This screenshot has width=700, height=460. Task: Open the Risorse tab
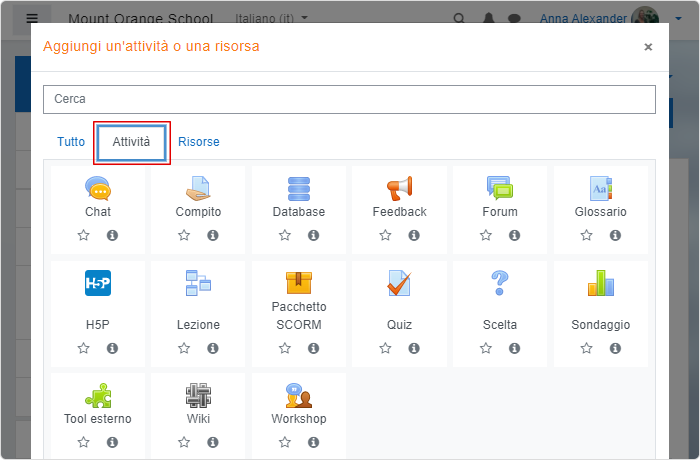pos(199,142)
